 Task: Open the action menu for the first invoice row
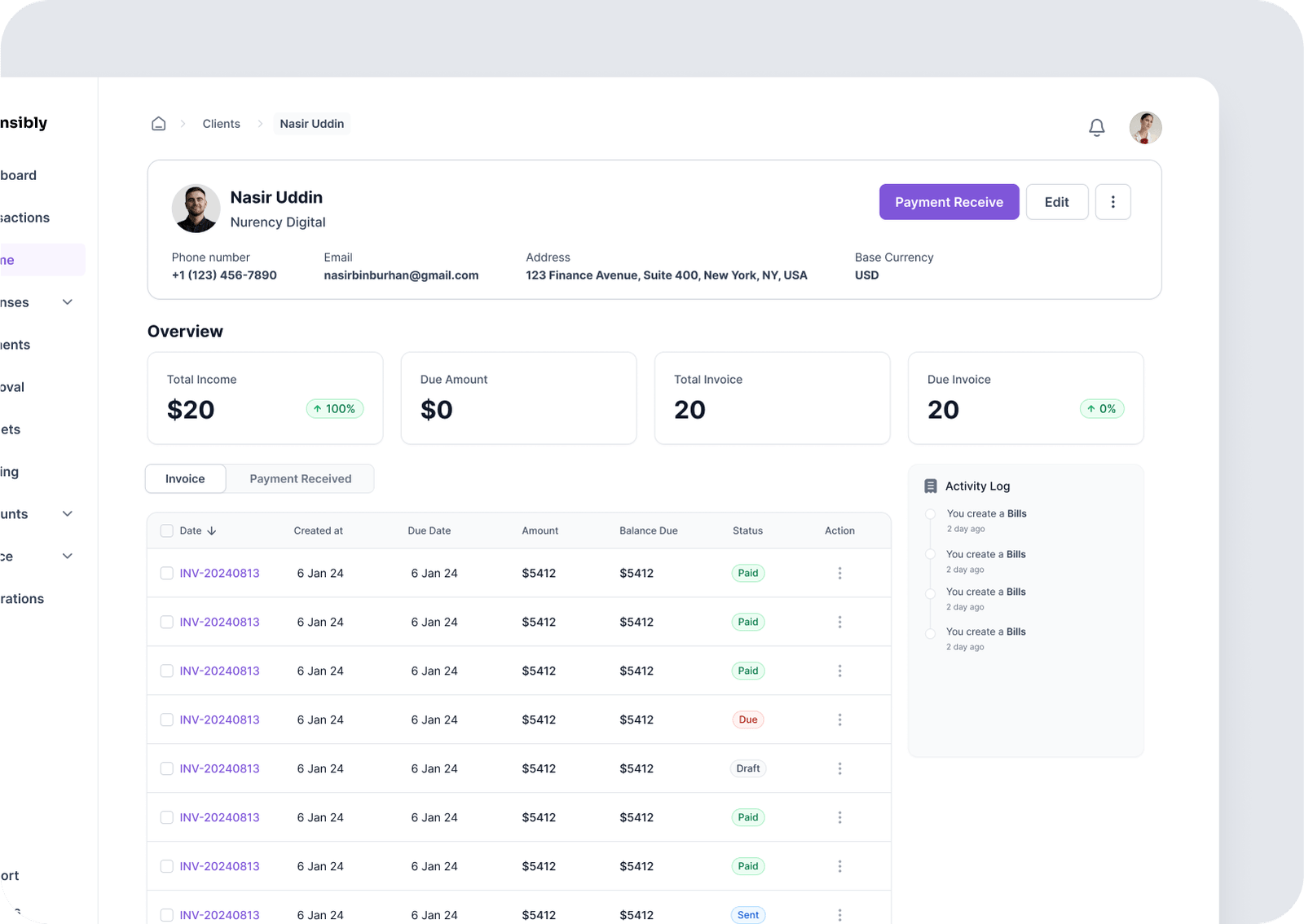(x=839, y=573)
